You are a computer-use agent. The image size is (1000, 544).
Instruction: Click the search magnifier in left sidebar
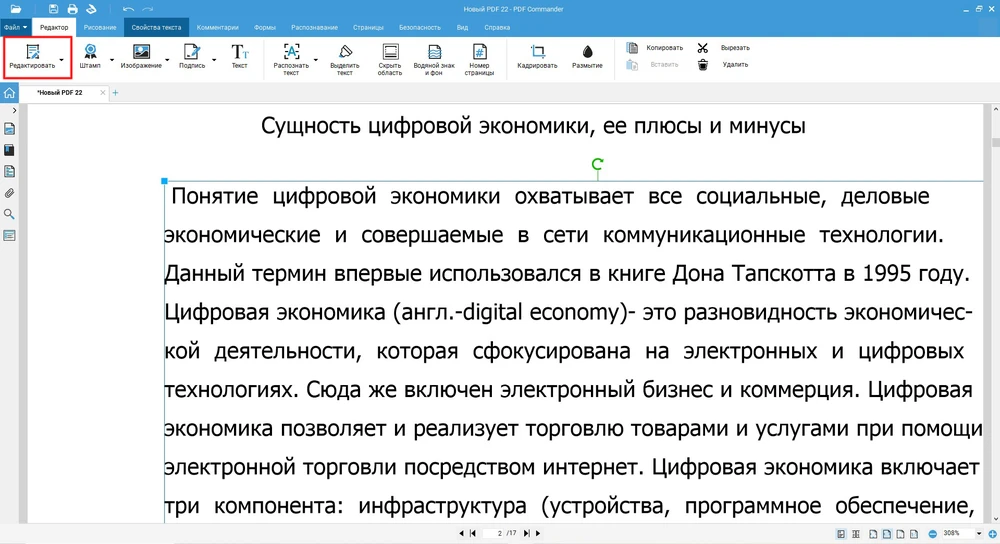[x=9, y=214]
